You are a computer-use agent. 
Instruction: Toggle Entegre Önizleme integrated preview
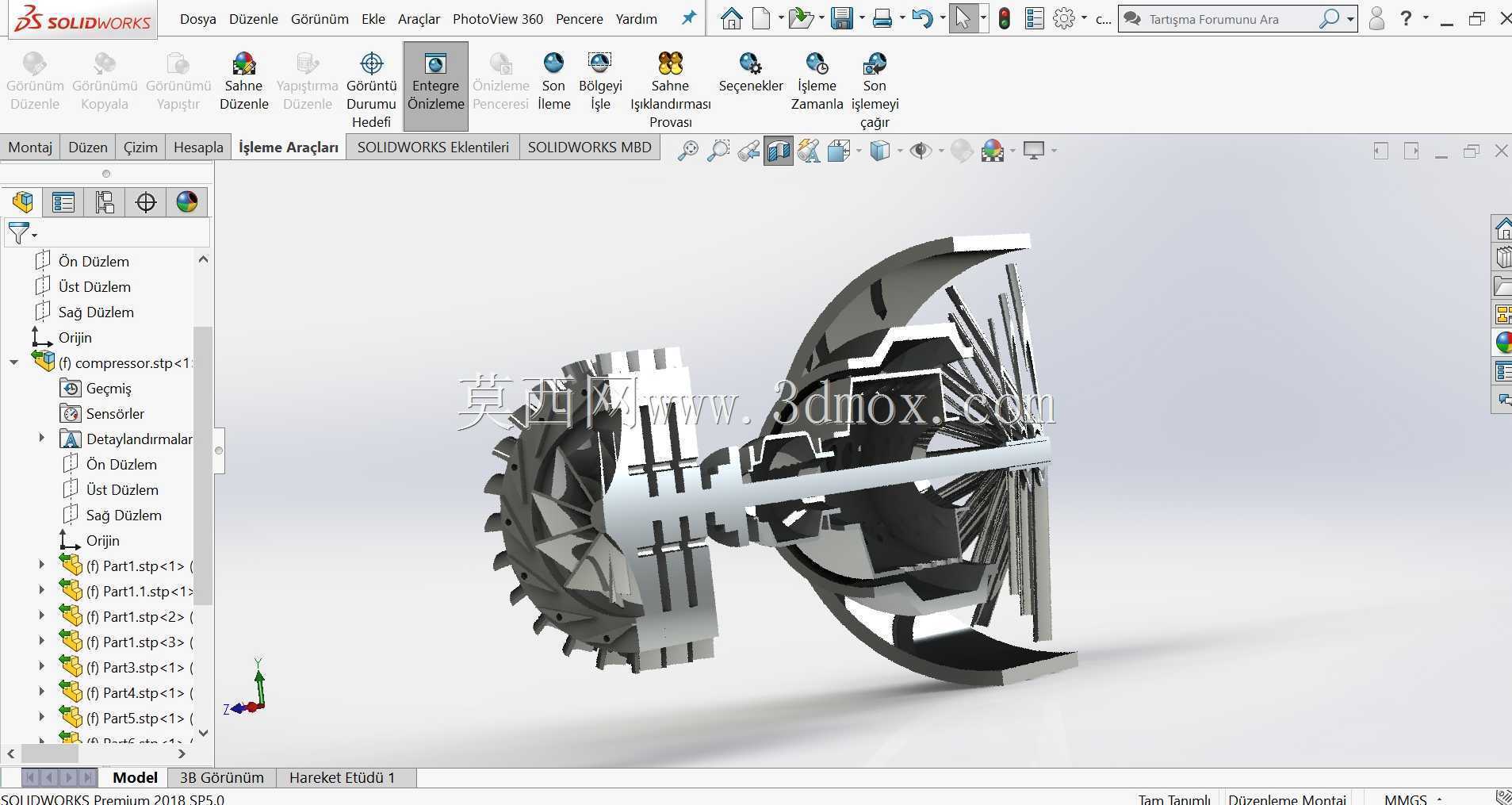(x=435, y=86)
